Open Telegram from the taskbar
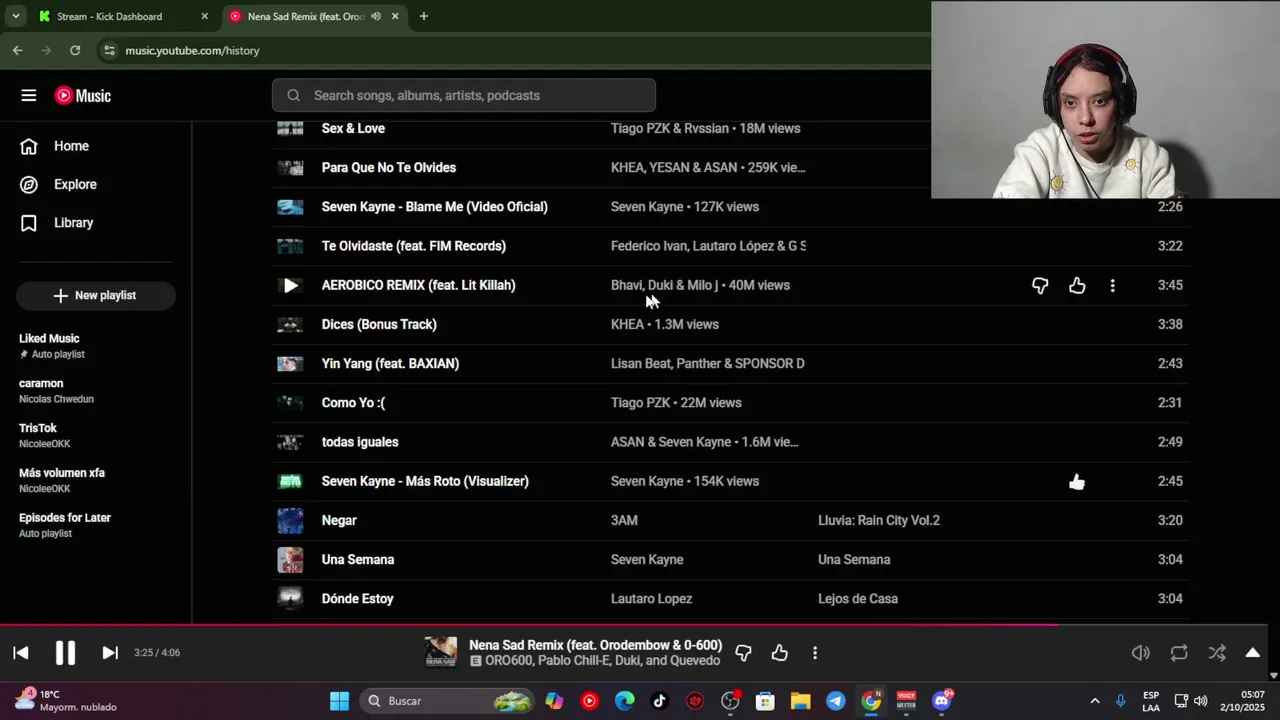1280x720 pixels. point(836,701)
